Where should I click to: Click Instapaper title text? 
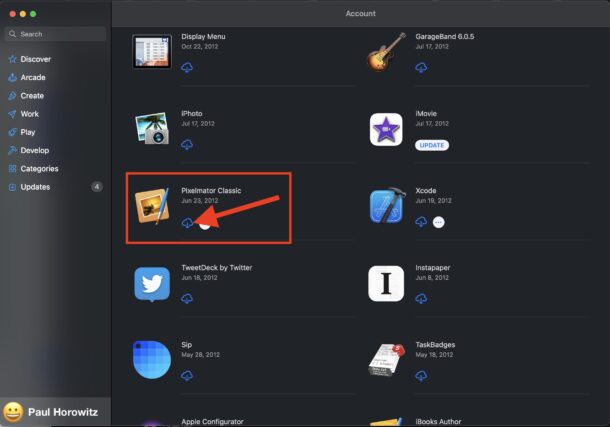tap(433, 268)
